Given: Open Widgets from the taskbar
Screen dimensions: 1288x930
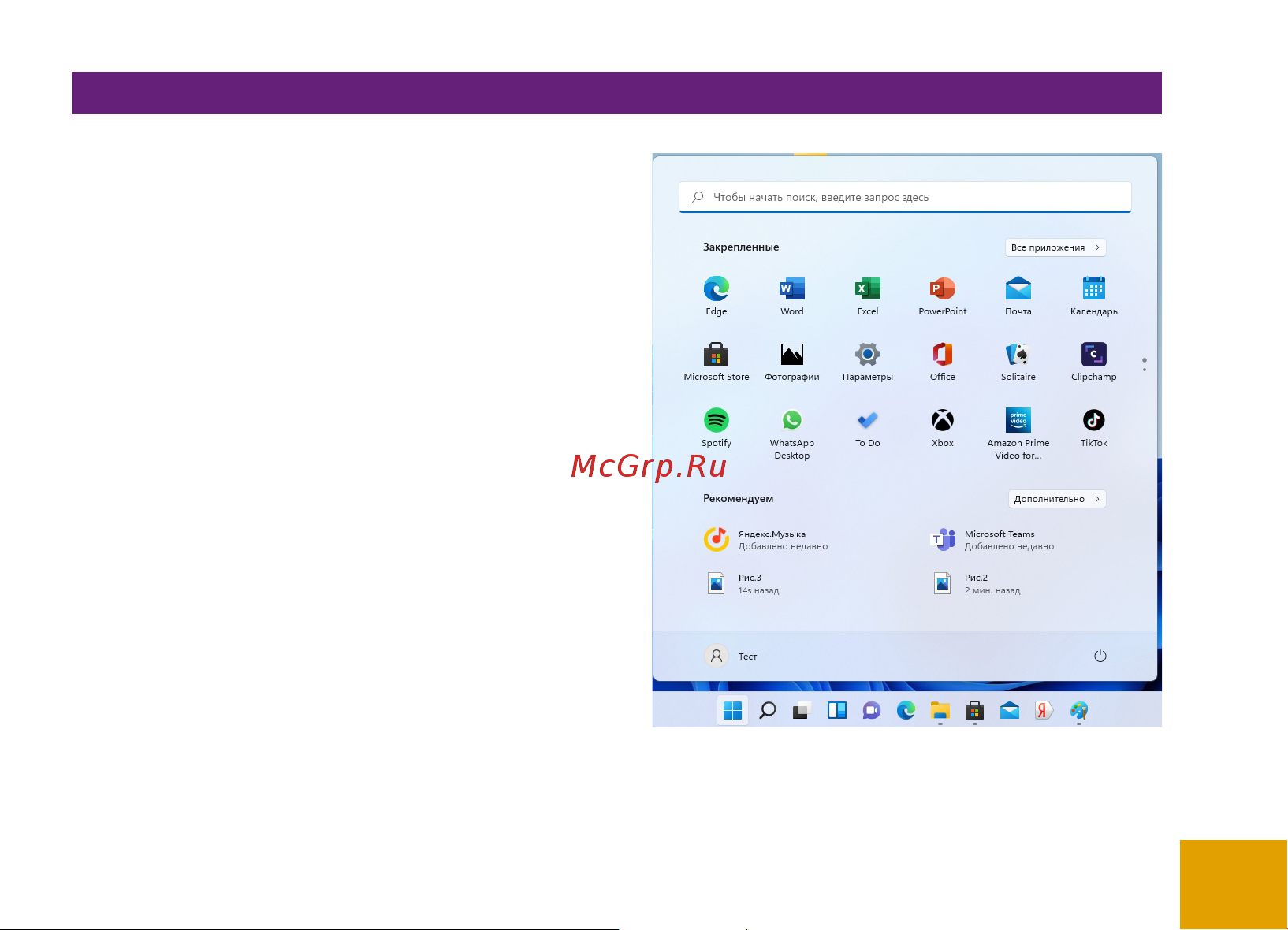Looking at the screenshot, I should point(836,710).
